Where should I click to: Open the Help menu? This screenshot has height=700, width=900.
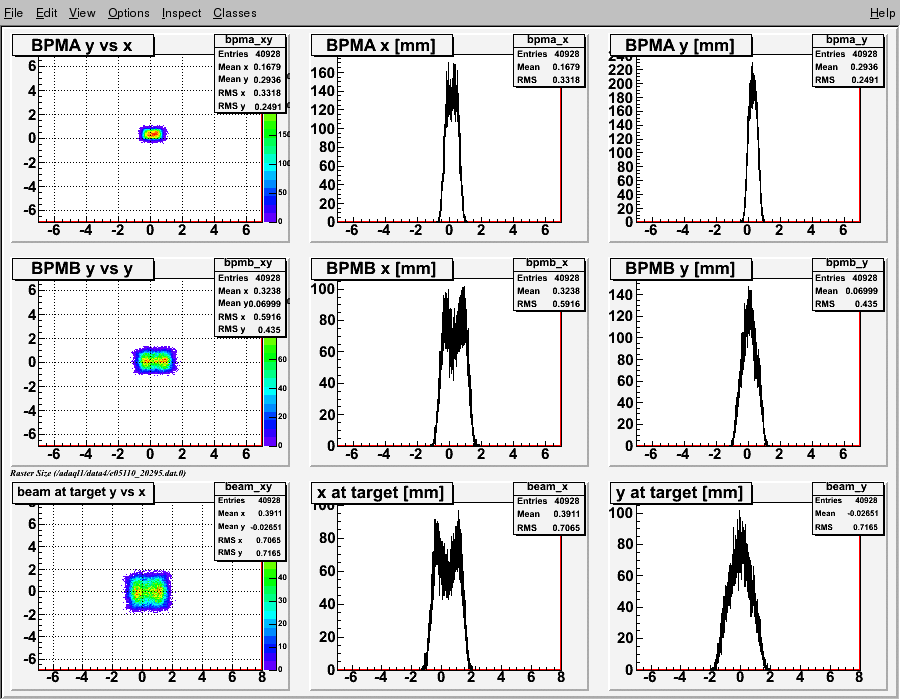point(882,13)
